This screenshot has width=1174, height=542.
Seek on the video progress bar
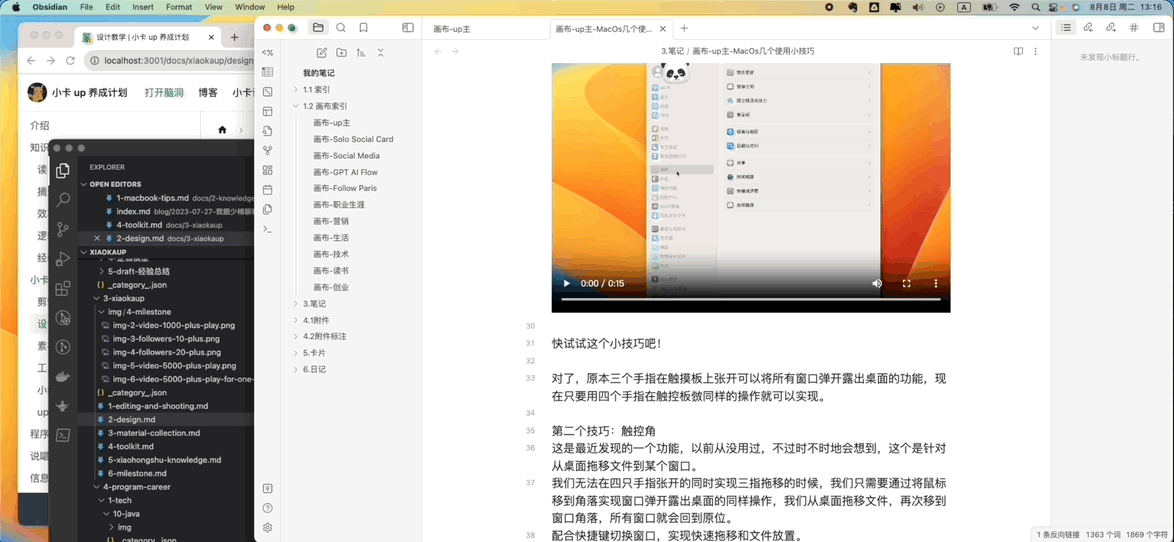(x=751, y=299)
